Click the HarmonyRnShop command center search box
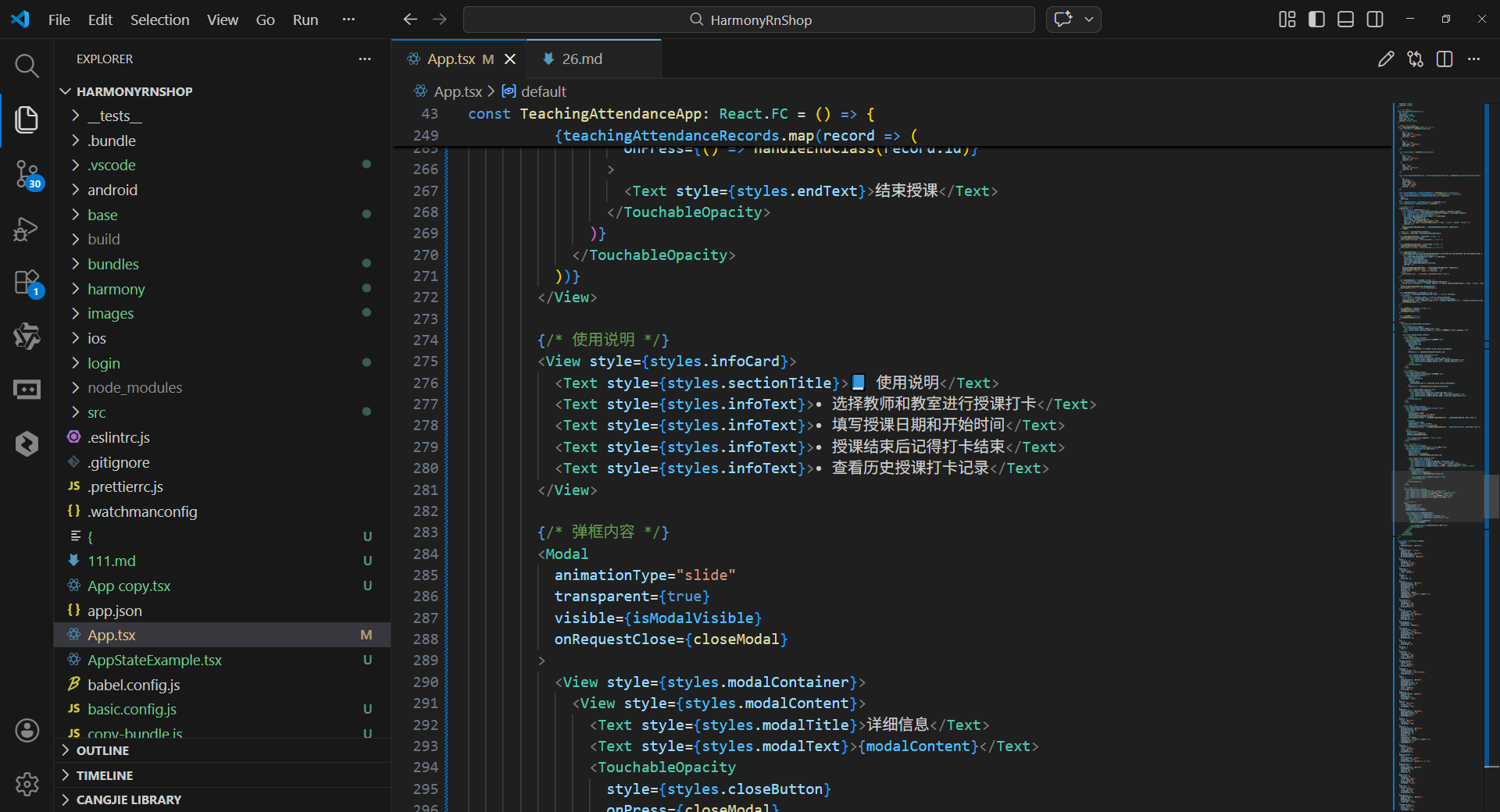The height and width of the screenshot is (812, 1500). click(748, 20)
